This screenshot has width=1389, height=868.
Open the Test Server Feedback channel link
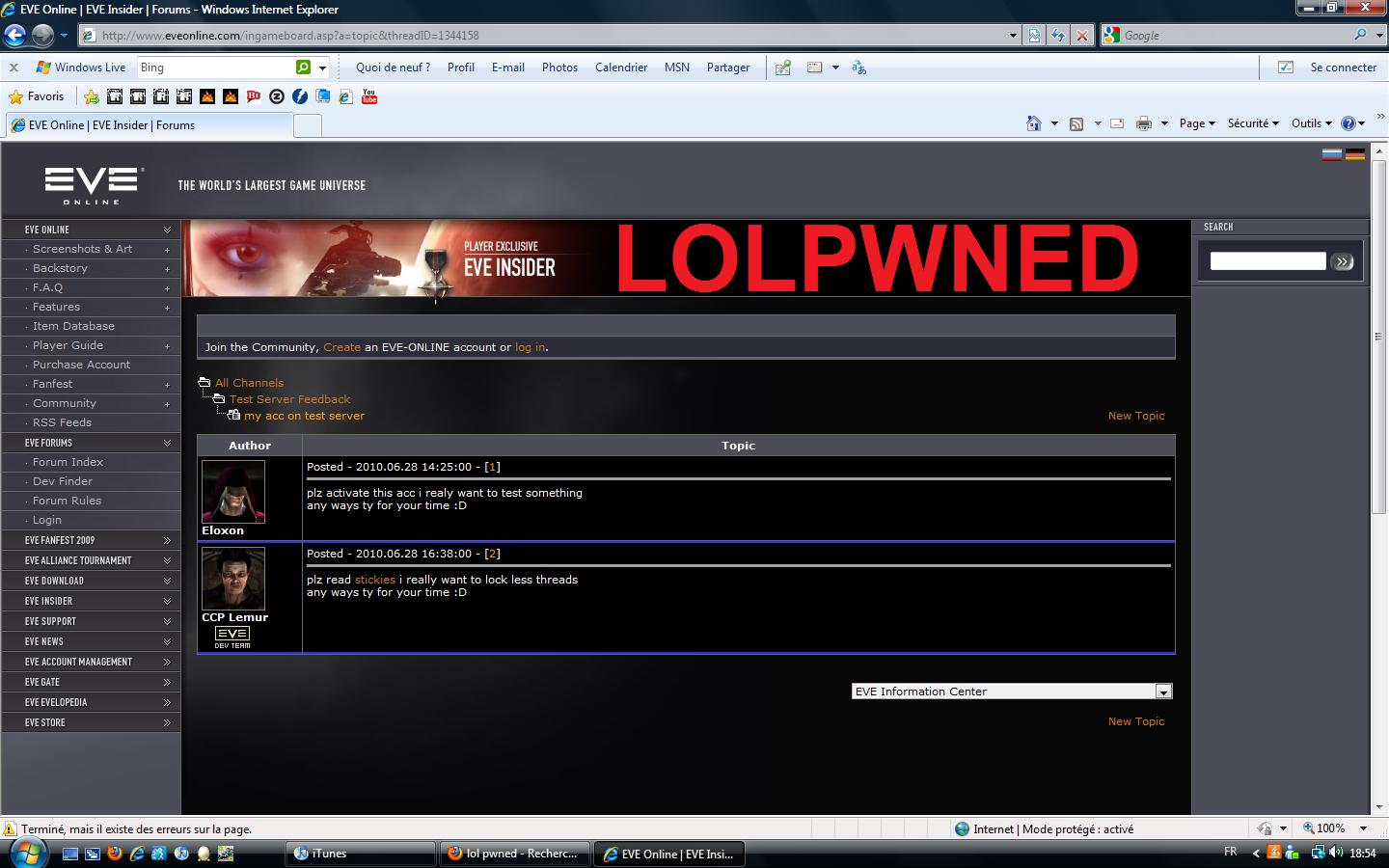point(289,399)
